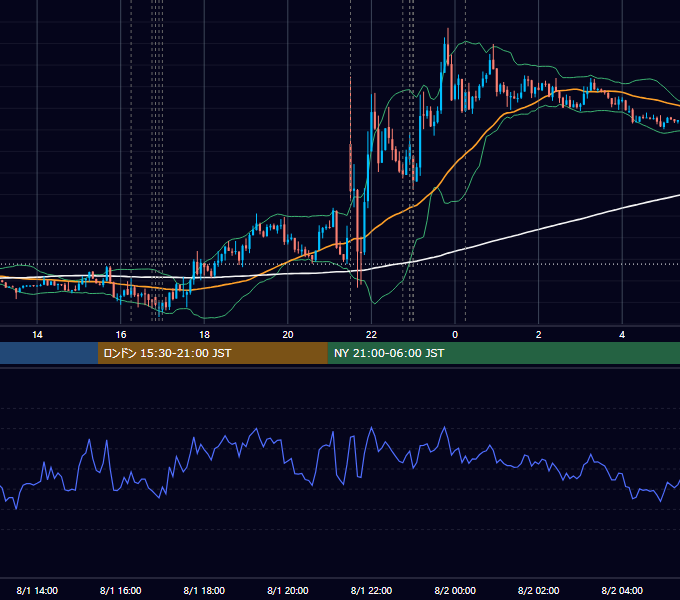Viewport: 680px width, 600px height.
Task: Click the "8/2 04:00" date label
Action: [x=622, y=590]
